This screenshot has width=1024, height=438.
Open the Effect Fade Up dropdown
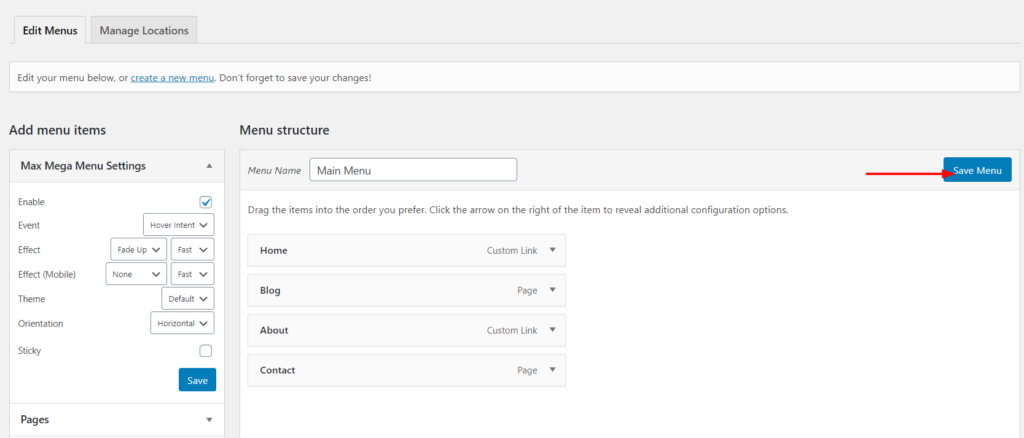click(x=138, y=249)
